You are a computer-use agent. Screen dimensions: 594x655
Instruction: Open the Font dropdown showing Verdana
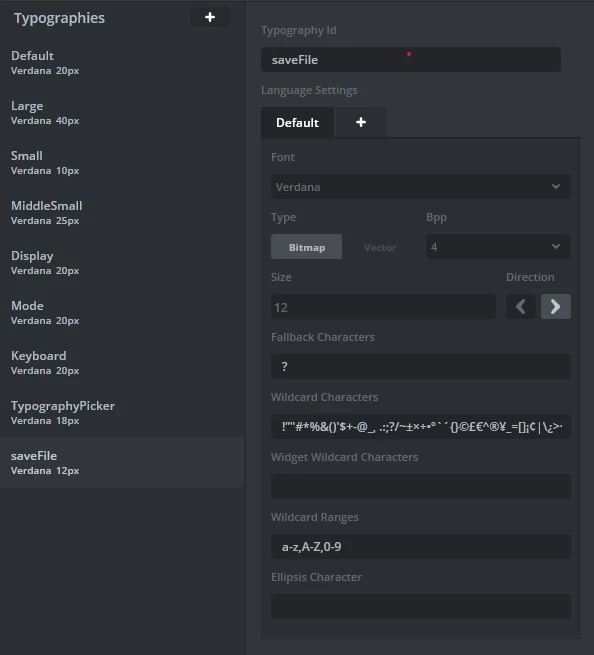coord(421,187)
